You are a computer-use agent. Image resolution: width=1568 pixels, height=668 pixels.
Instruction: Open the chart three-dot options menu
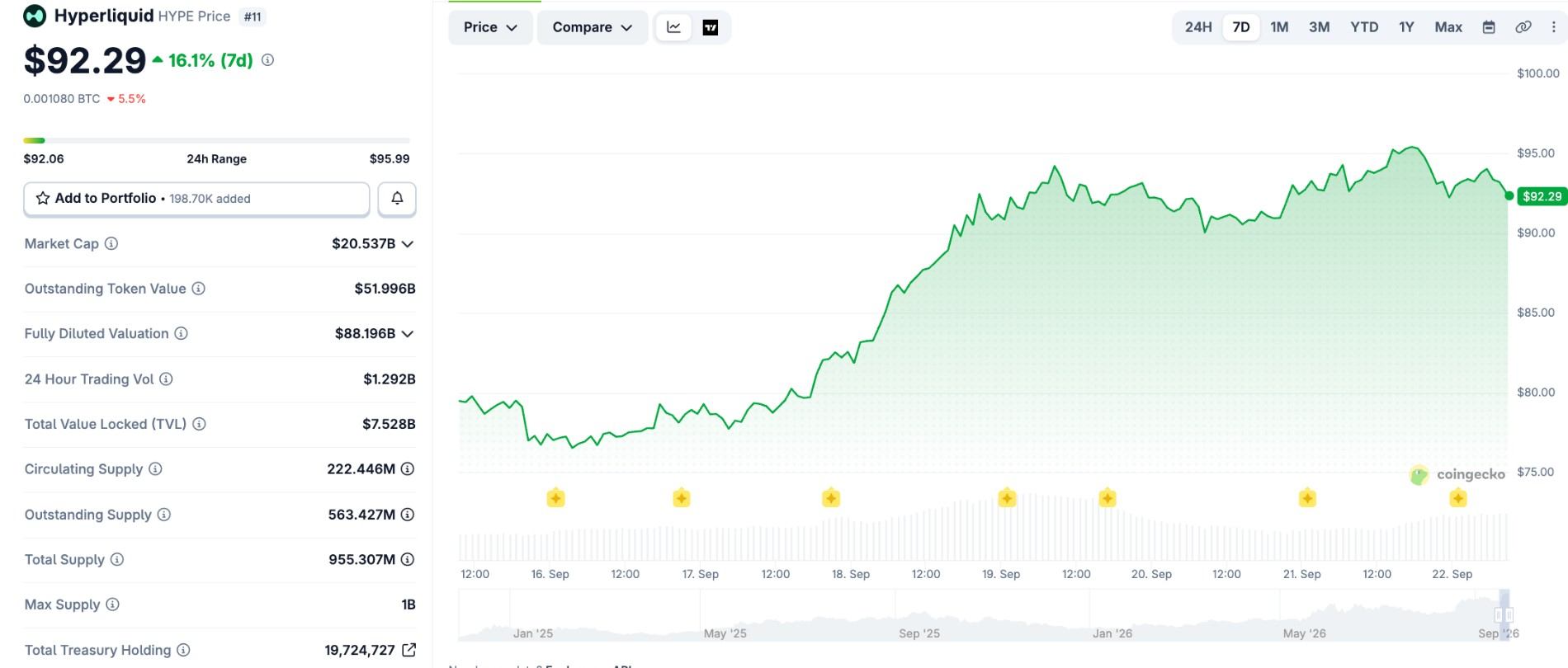point(1553,27)
